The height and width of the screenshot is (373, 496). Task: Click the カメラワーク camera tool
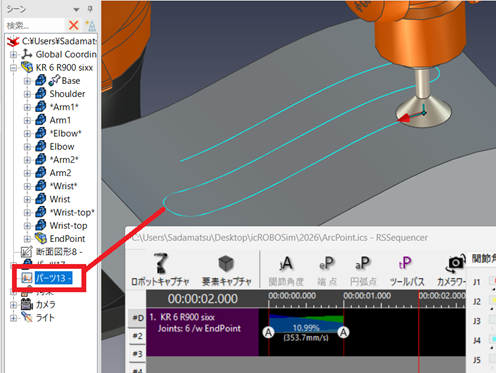(x=453, y=271)
